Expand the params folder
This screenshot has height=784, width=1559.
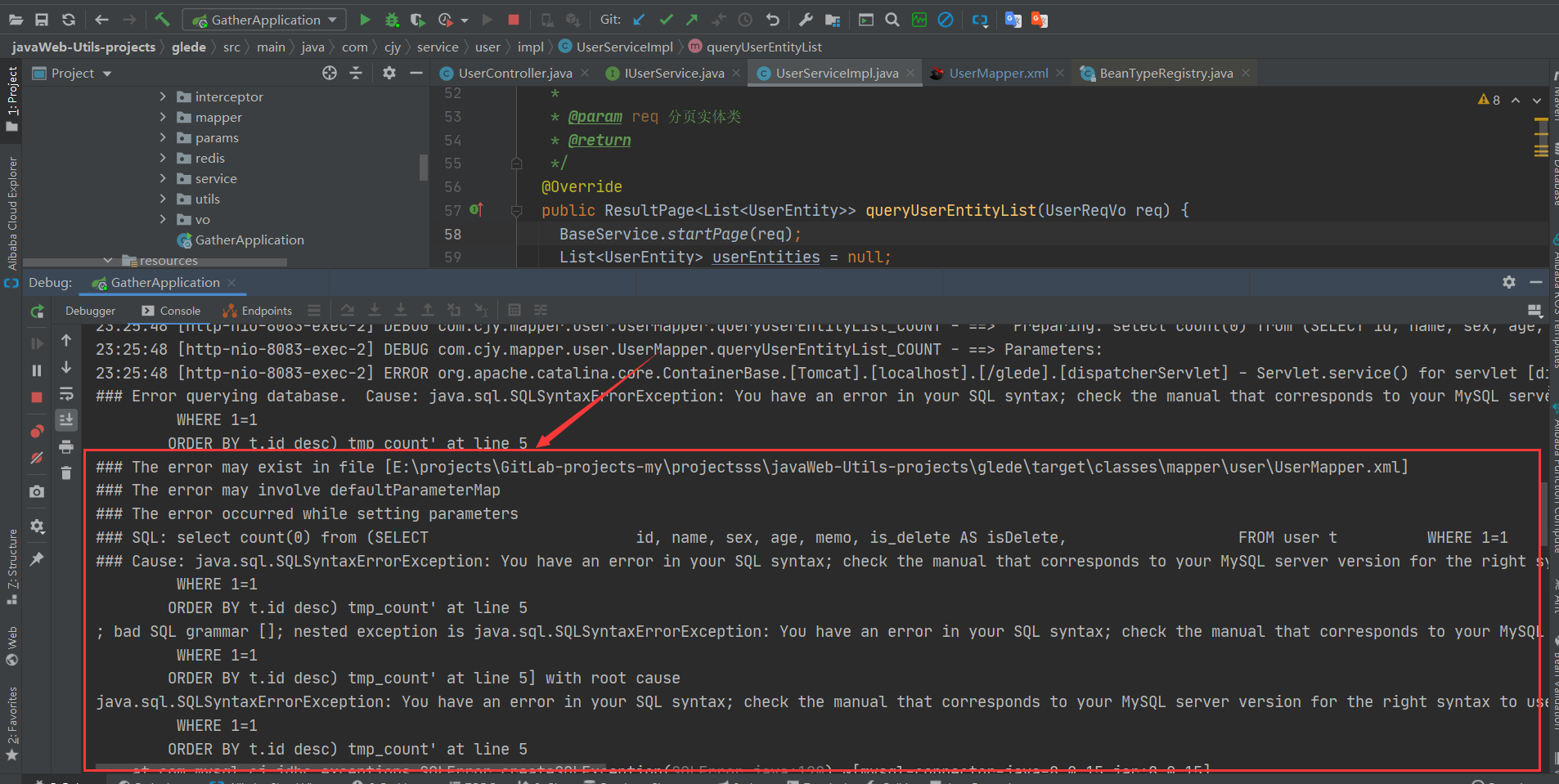tap(163, 137)
